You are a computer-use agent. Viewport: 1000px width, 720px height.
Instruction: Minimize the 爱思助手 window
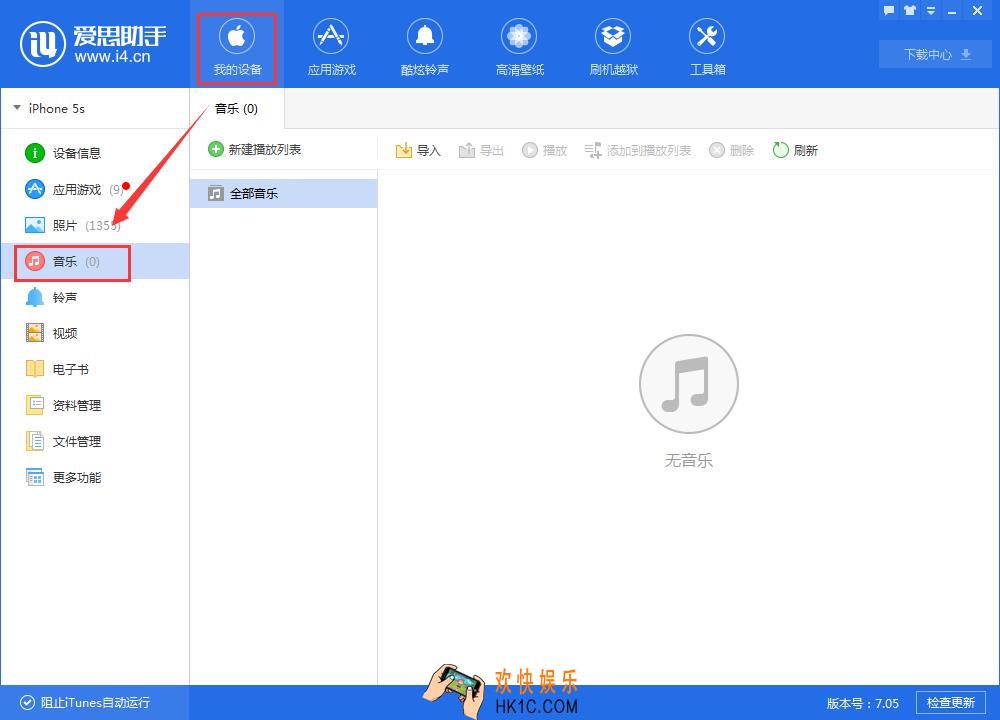(x=952, y=11)
